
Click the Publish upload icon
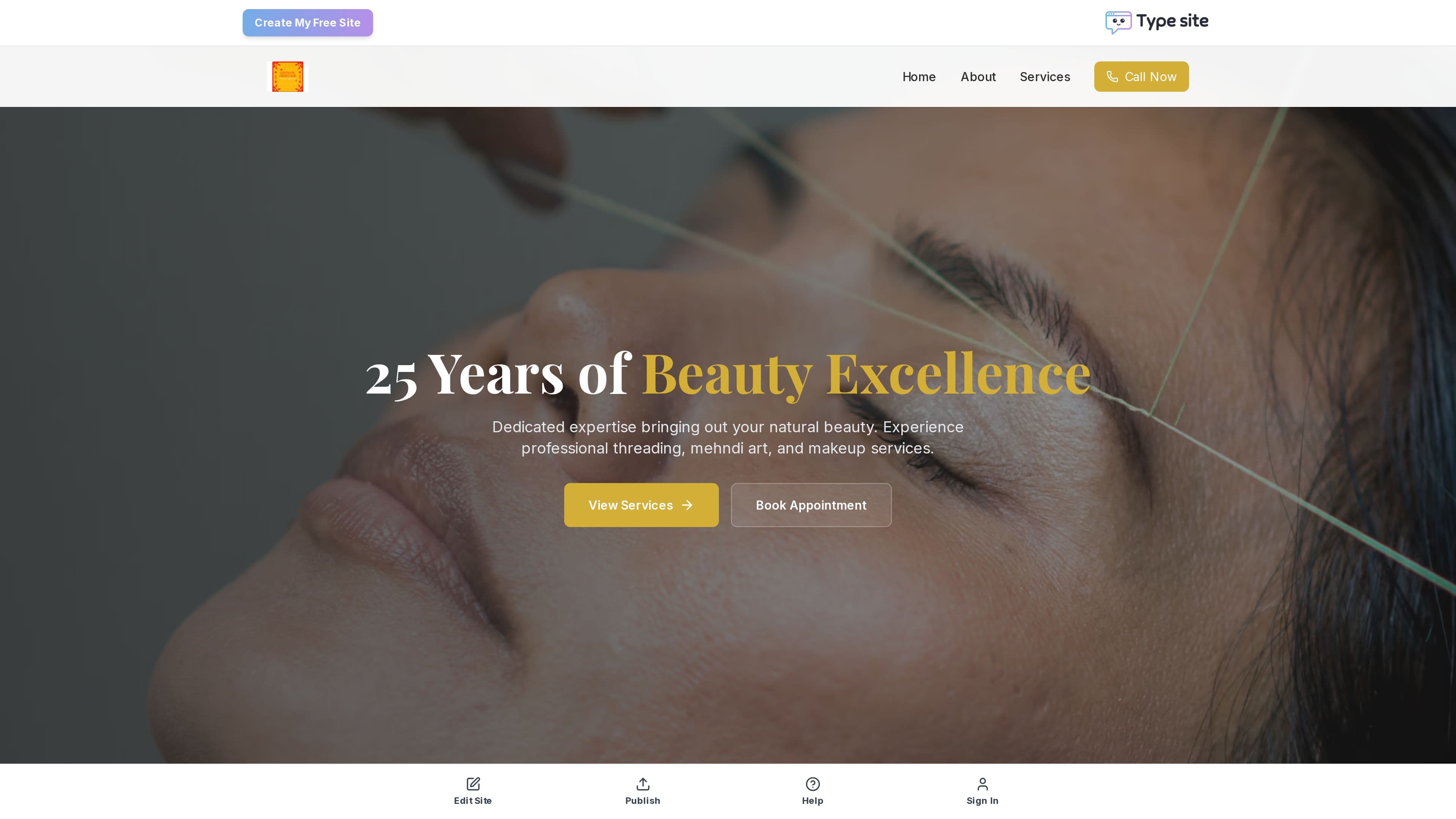click(x=643, y=783)
